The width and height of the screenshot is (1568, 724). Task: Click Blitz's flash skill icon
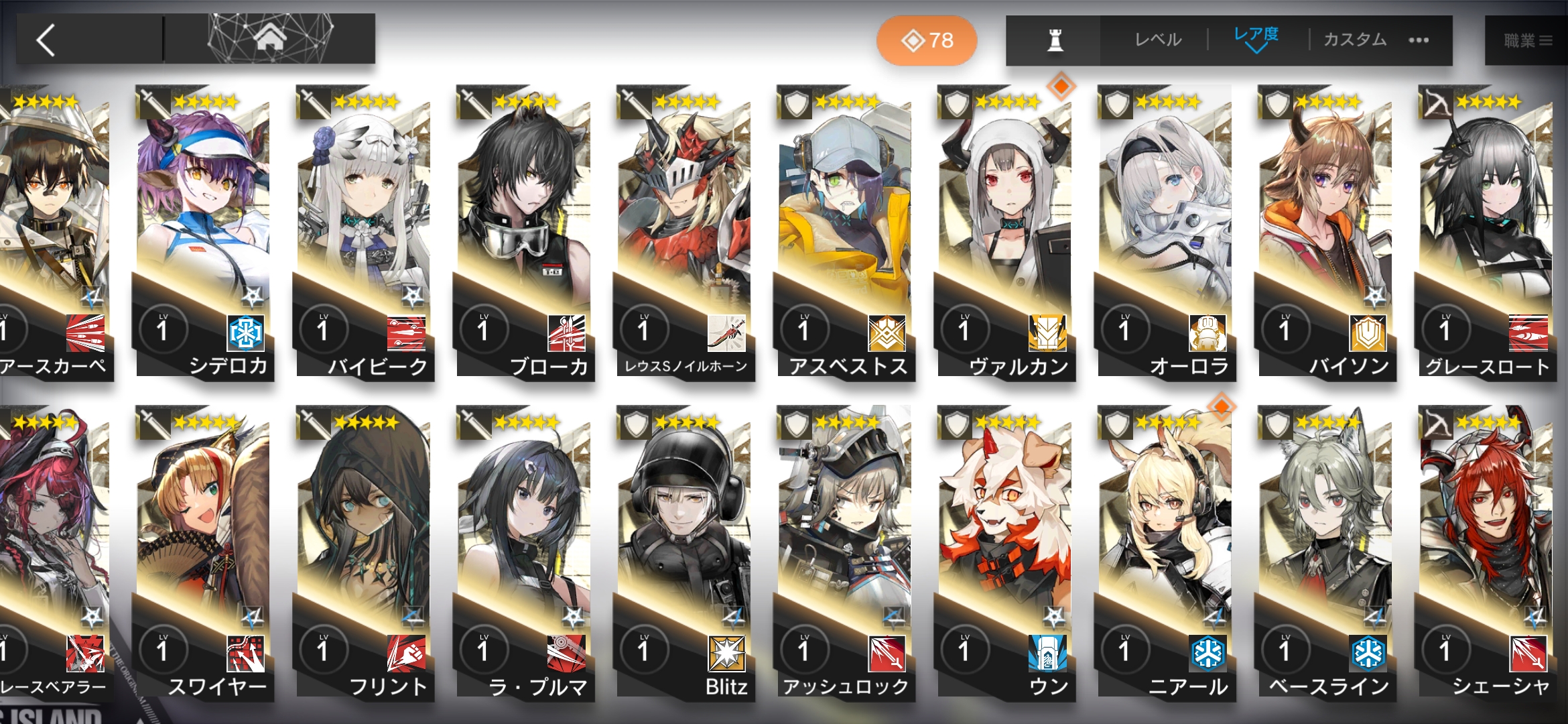click(726, 653)
